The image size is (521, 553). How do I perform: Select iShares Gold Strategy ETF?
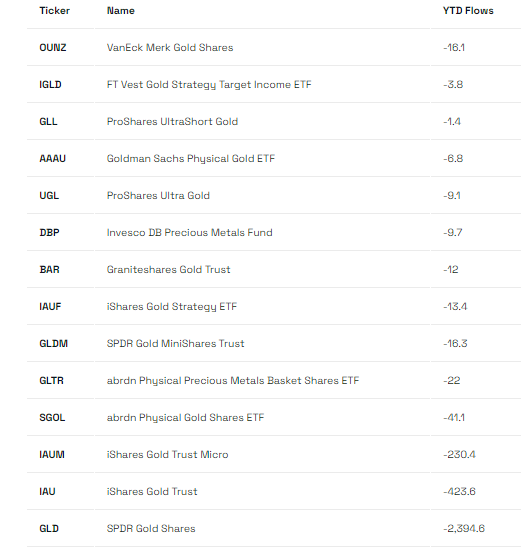click(x=172, y=307)
